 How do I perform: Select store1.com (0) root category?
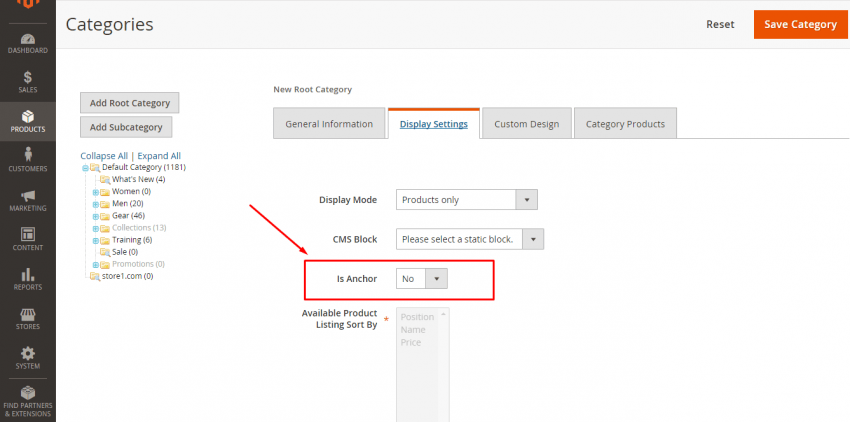coord(127,276)
